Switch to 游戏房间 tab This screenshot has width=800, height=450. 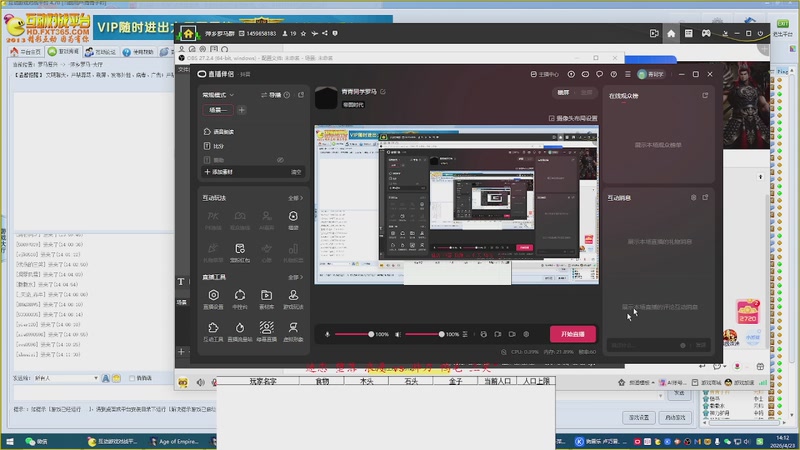(64, 52)
